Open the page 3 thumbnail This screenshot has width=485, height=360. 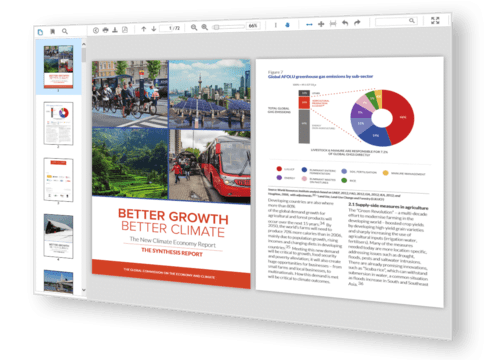point(58,180)
